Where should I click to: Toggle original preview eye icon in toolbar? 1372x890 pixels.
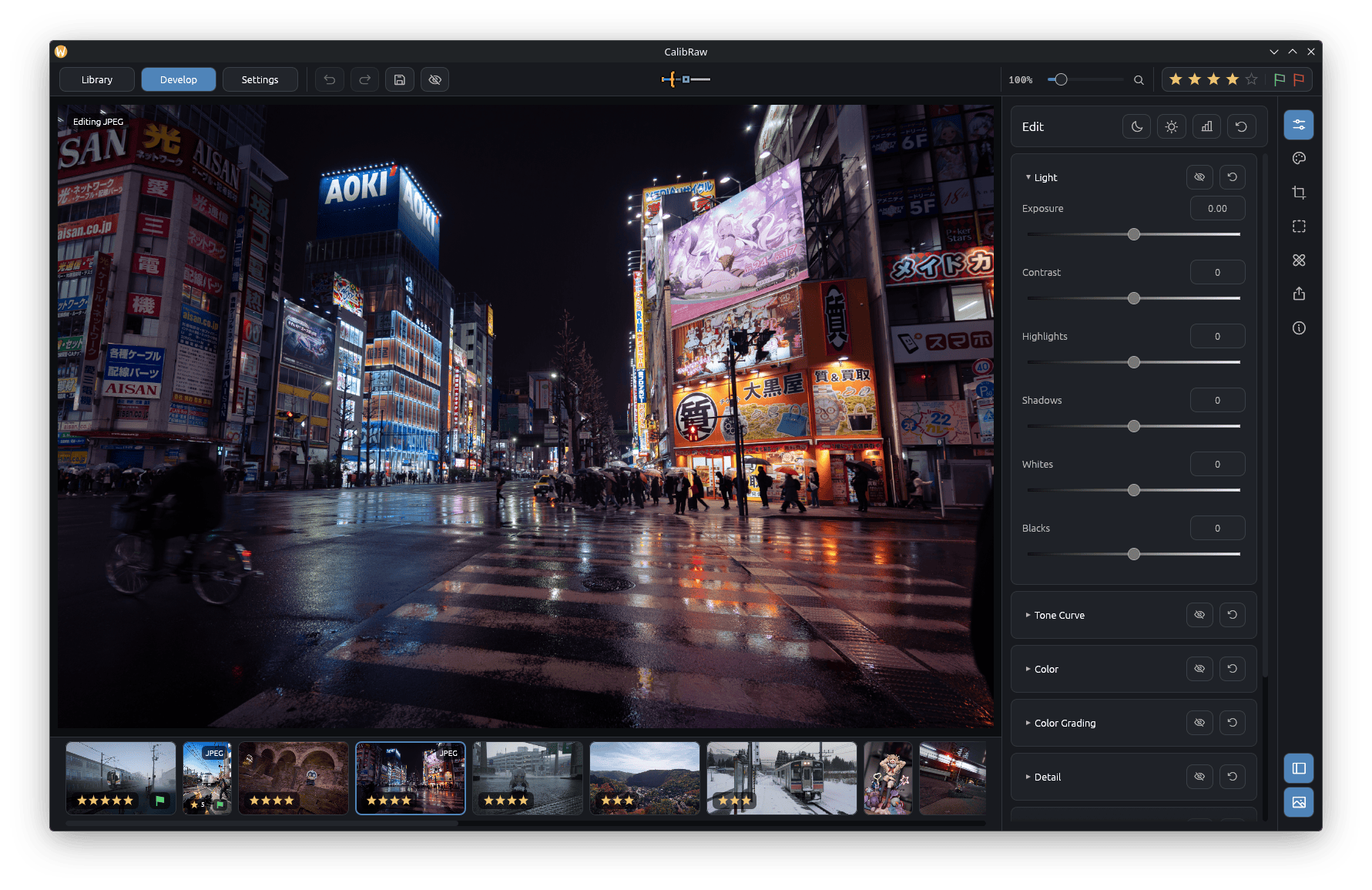coord(435,79)
